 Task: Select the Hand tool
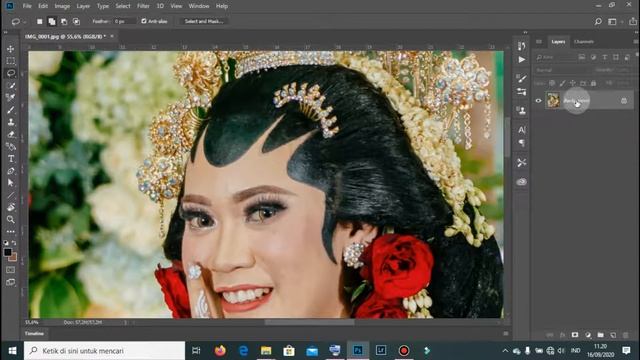point(11,207)
